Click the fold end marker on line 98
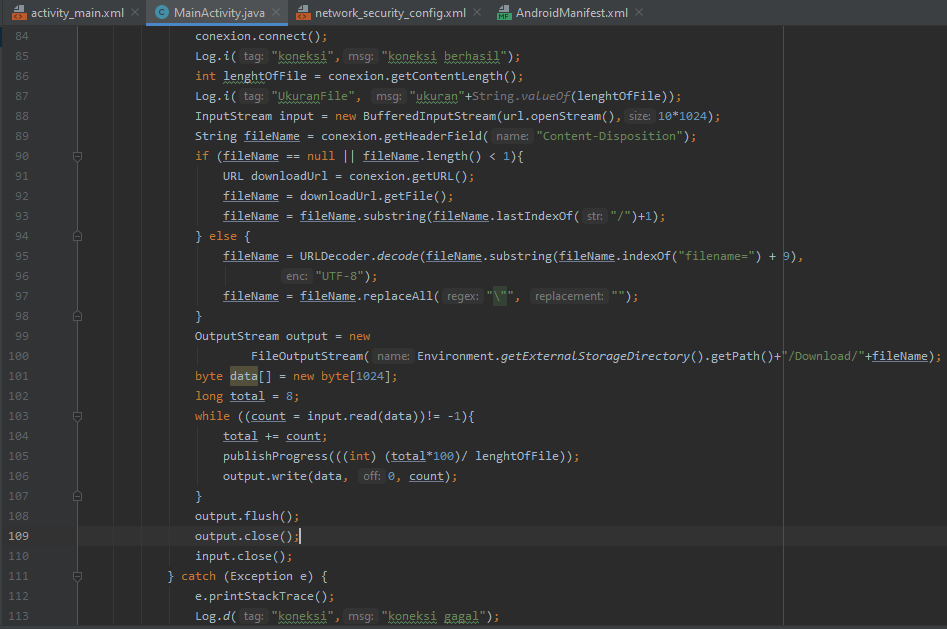This screenshot has width=947, height=629. point(77,316)
